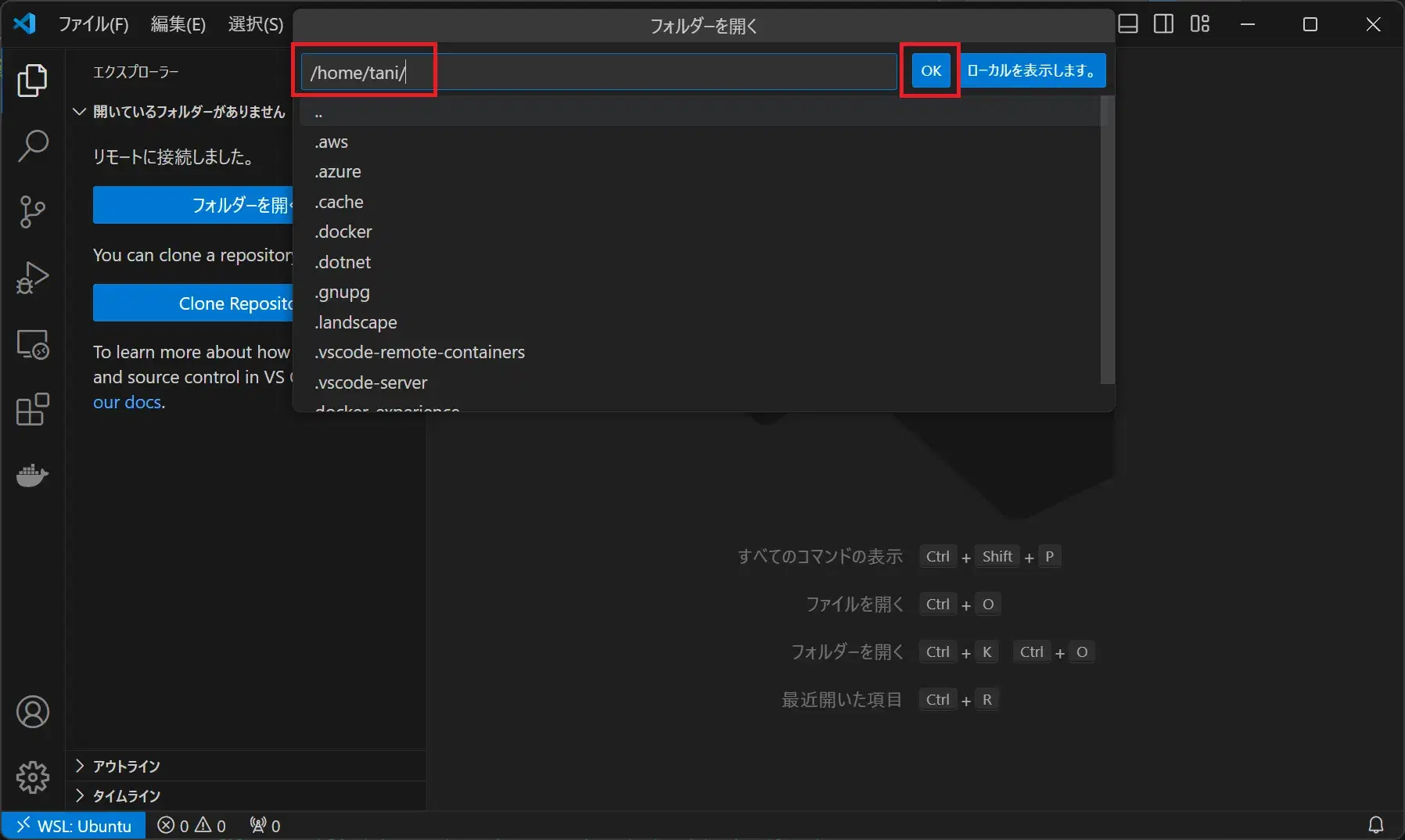Viewport: 1405px width, 840px height.
Task: Open the Remote Explorer icon
Action: pyautogui.click(x=32, y=343)
